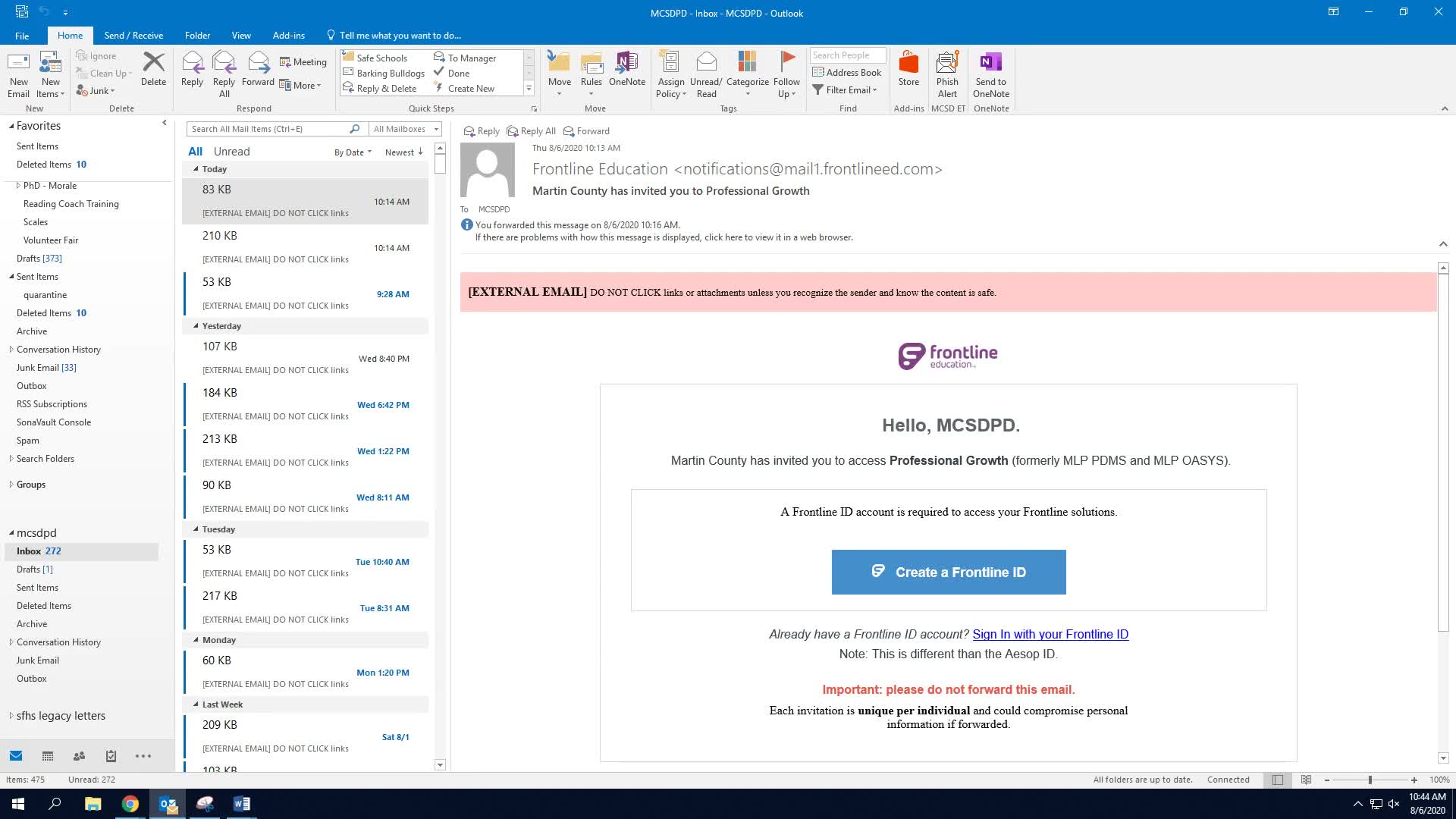Expand the Groups section
The image size is (1456, 819).
(11, 485)
